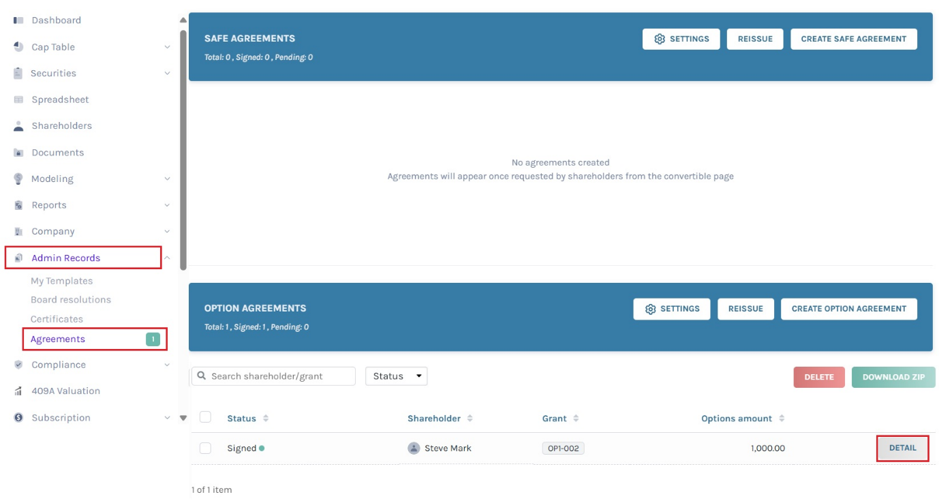The image size is (939, 503).
Task: Click Create Option Agreement button
Action: pyautogui.click(x=849, y=309)
